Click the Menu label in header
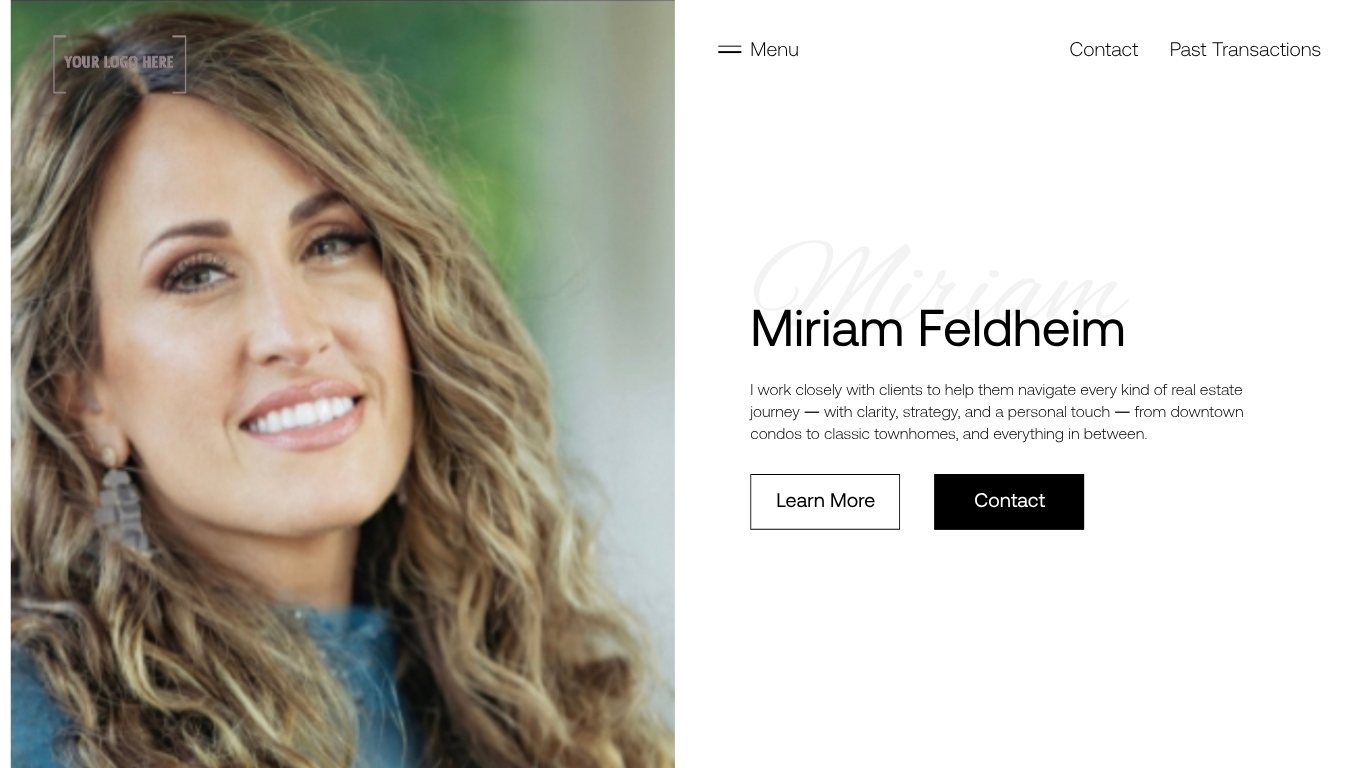Screen dimensions: 1366x768 point(774,49)
